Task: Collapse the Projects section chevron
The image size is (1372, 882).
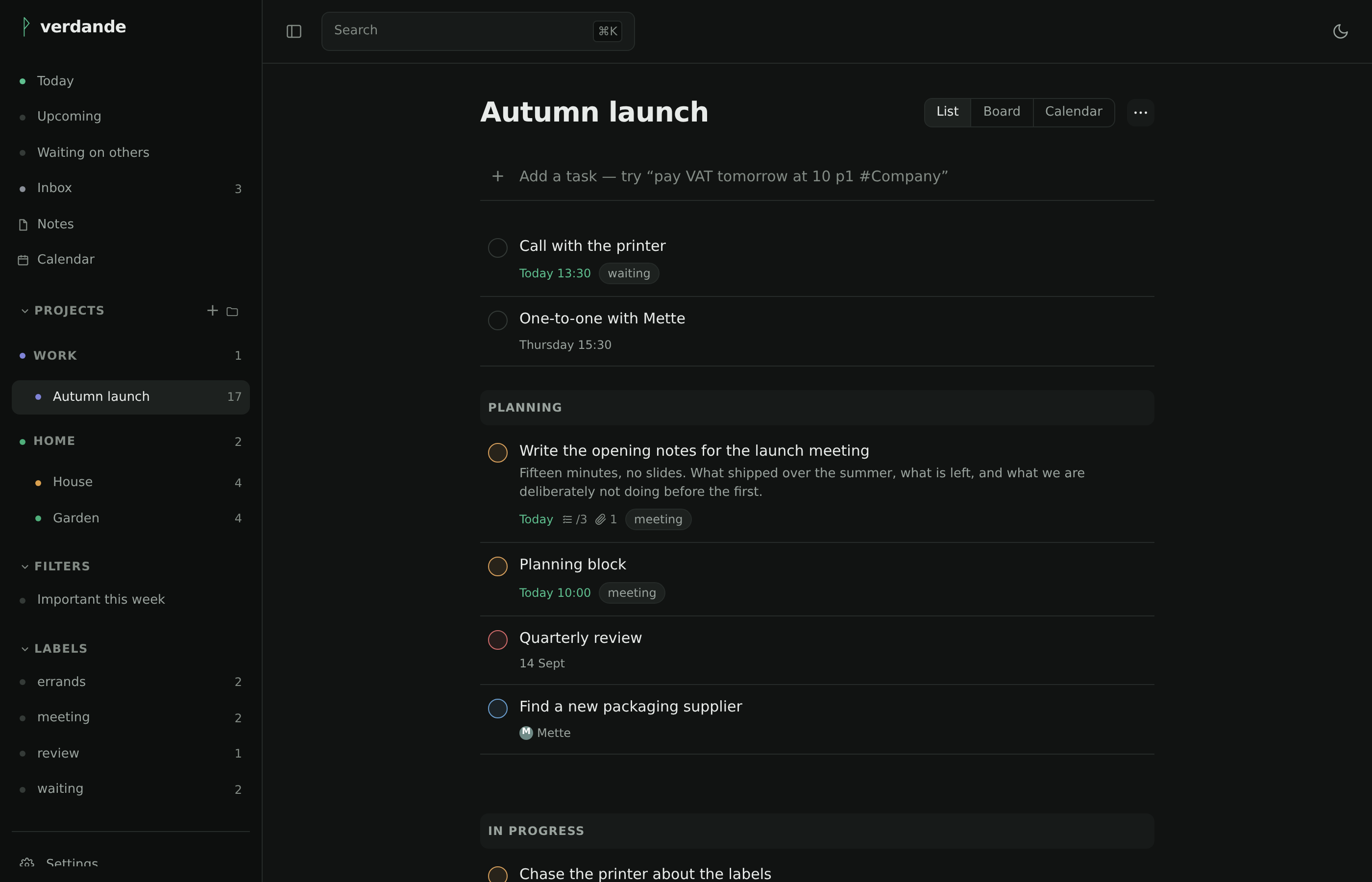Action: [x=24, y=311]
